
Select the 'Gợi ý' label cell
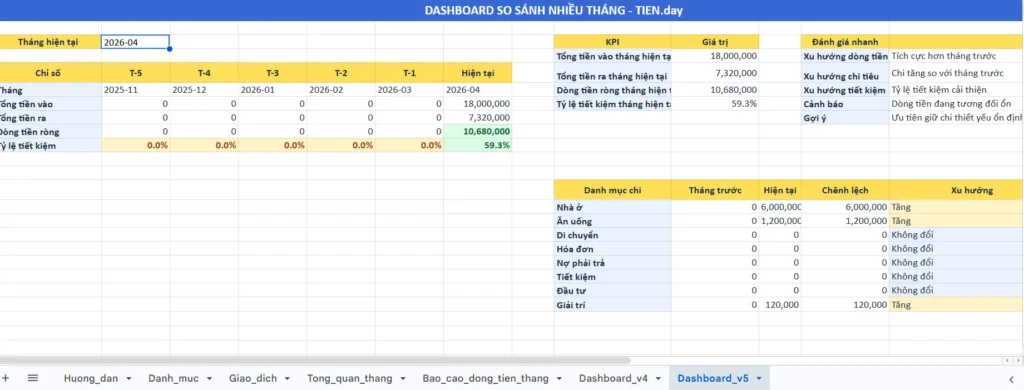pos(845,118)
